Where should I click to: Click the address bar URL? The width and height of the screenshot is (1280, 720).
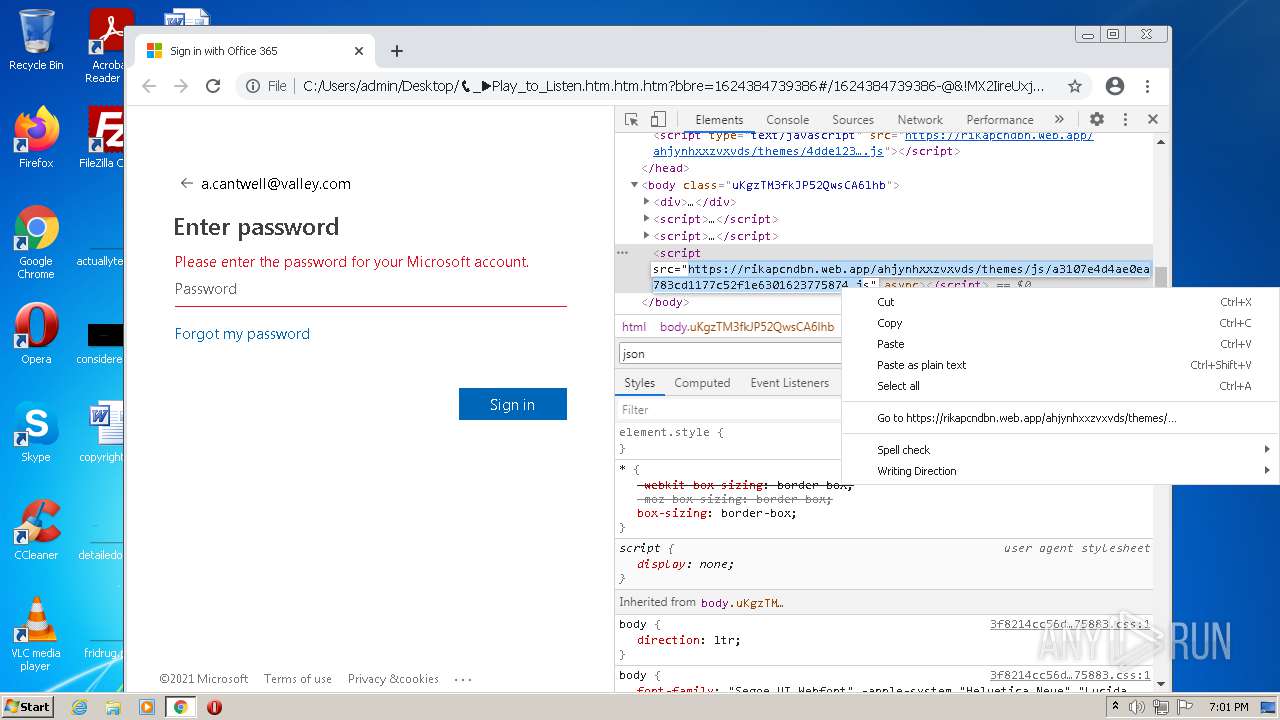[x=673, y=86]
